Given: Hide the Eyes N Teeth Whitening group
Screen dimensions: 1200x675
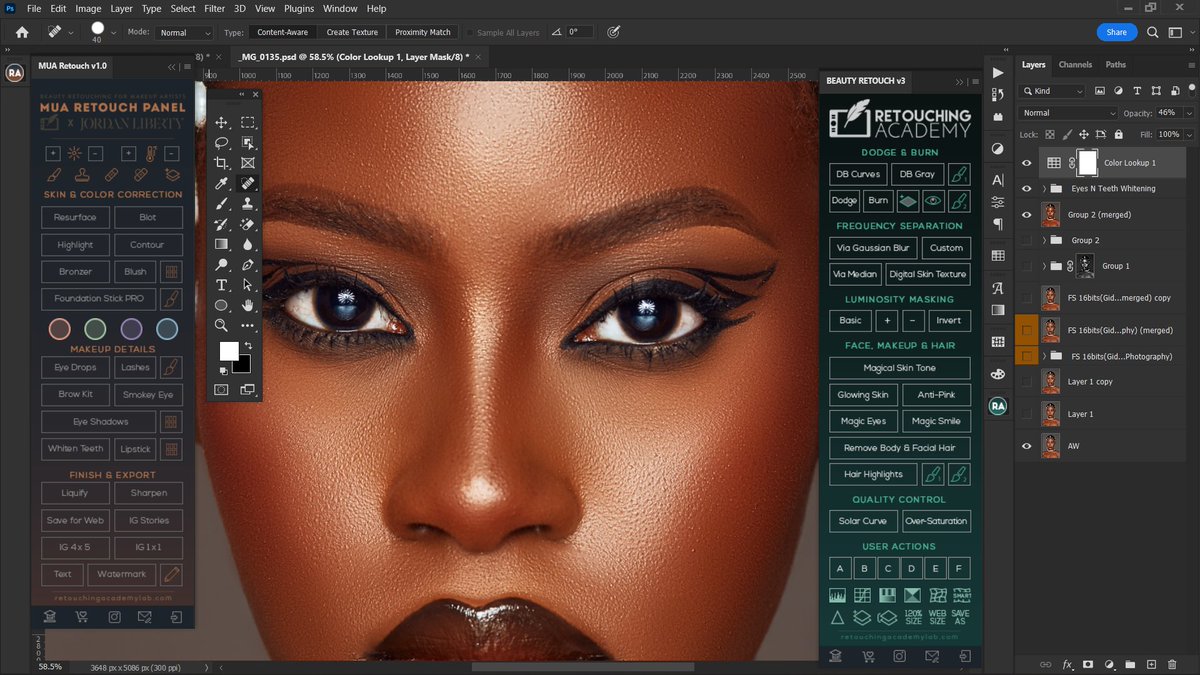Looking at the screenshot, I should coord(1026,188).
